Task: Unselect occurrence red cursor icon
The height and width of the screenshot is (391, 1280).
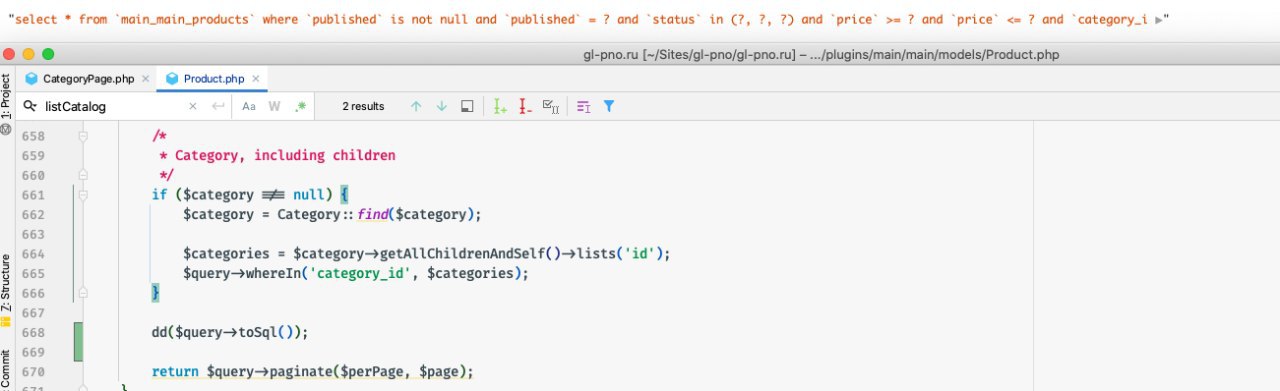Action: coord(525,106)
